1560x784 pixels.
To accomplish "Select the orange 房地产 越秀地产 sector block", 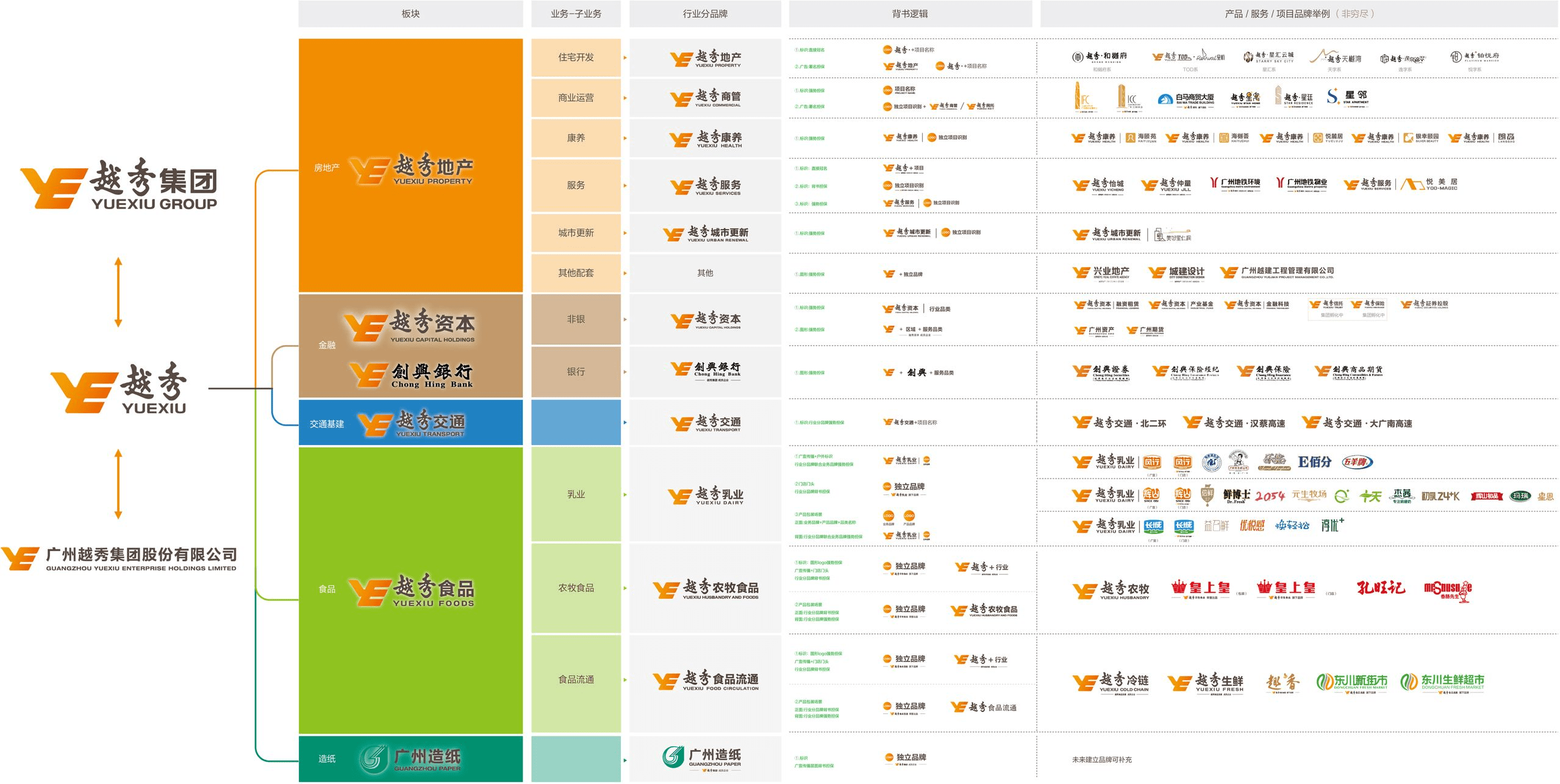I will click(410, 165).
